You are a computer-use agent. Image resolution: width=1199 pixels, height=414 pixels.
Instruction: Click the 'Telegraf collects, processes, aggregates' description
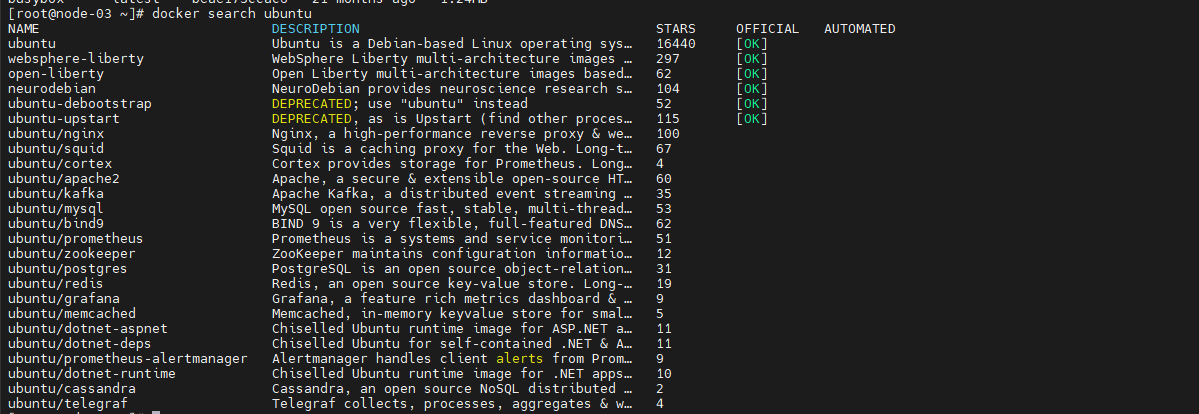point(452,403)
